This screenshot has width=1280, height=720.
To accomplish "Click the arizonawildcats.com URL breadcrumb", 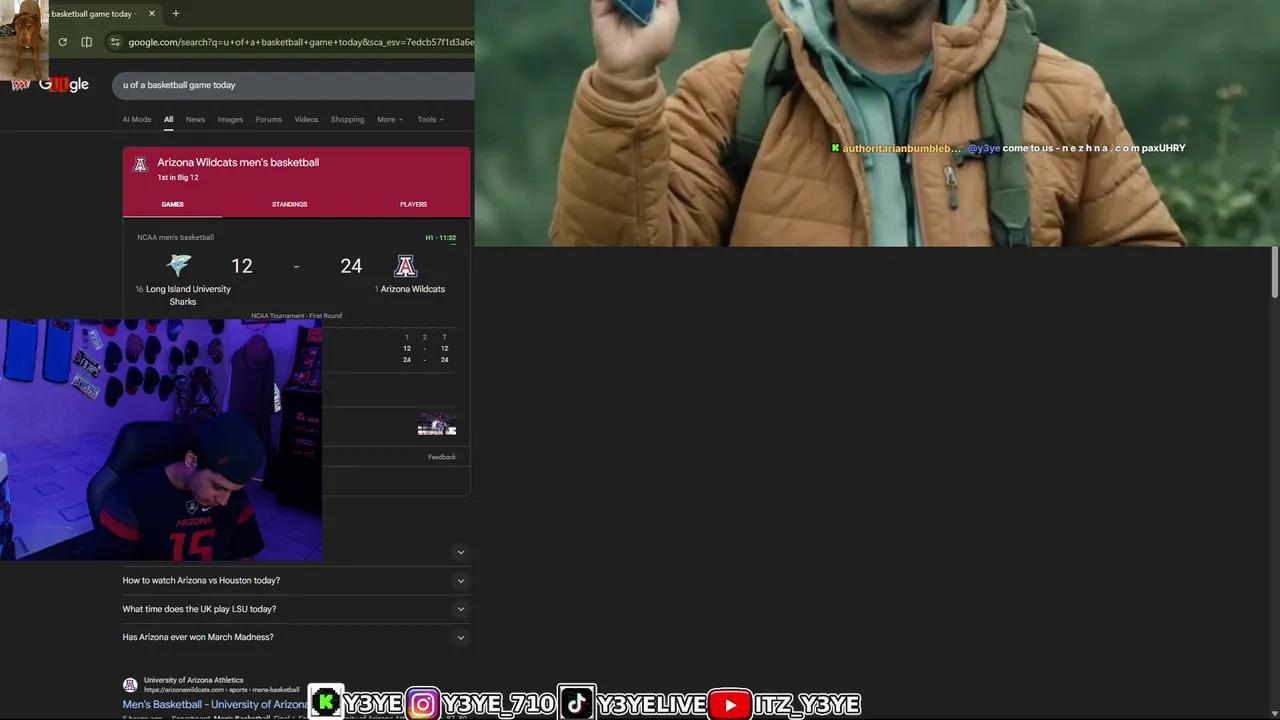I will [x=221, y=690].
